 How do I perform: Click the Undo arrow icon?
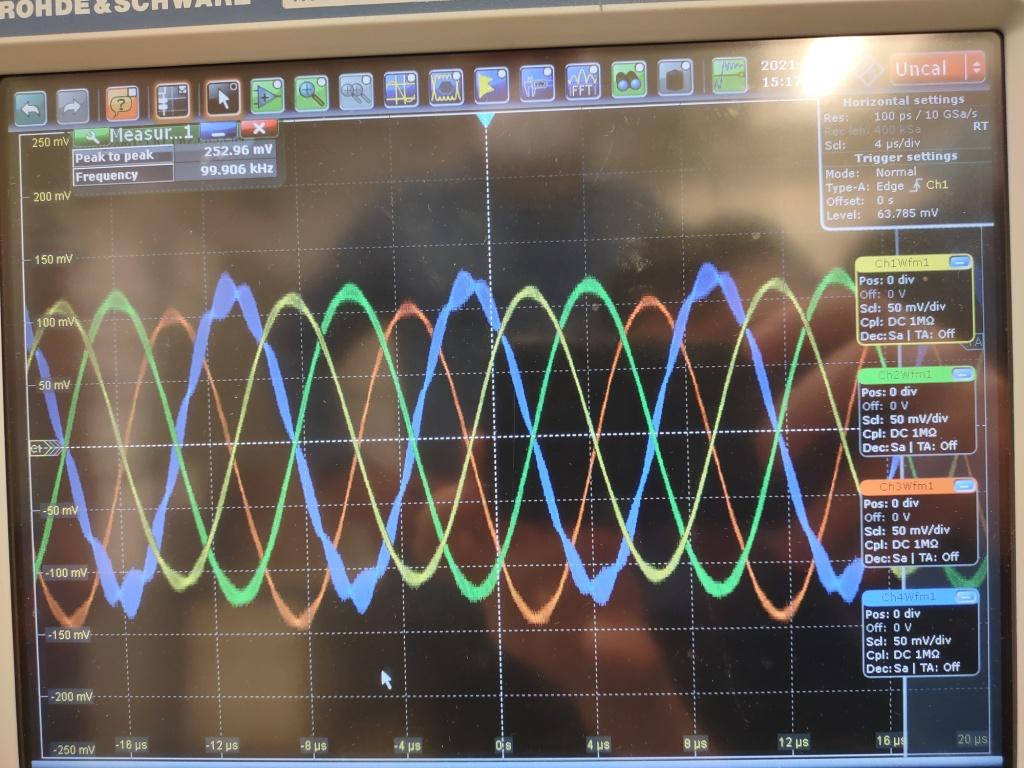tap(30, 108)
